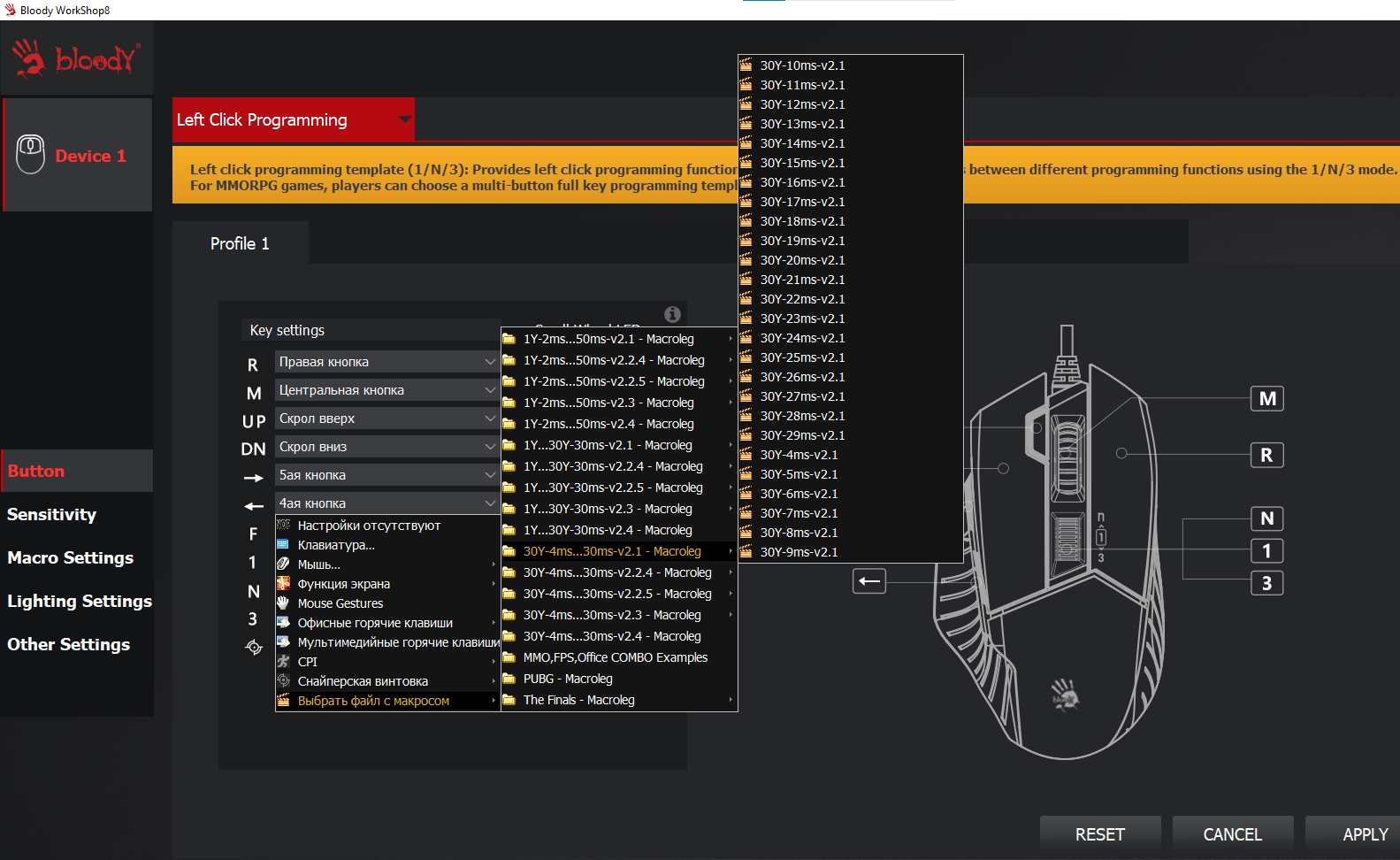This screenshot has width=1400, height=860.
Task: Click the info icon above key settings
Action: click(x=672, y=314)
